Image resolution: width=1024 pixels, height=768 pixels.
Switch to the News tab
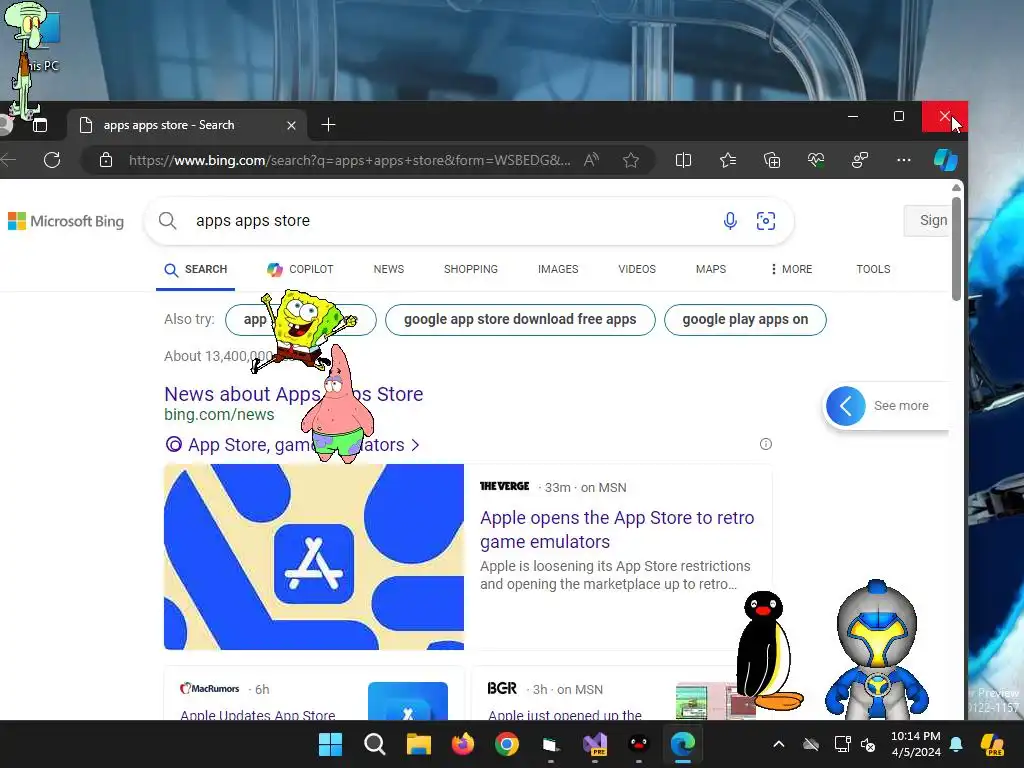click(389, 269)
